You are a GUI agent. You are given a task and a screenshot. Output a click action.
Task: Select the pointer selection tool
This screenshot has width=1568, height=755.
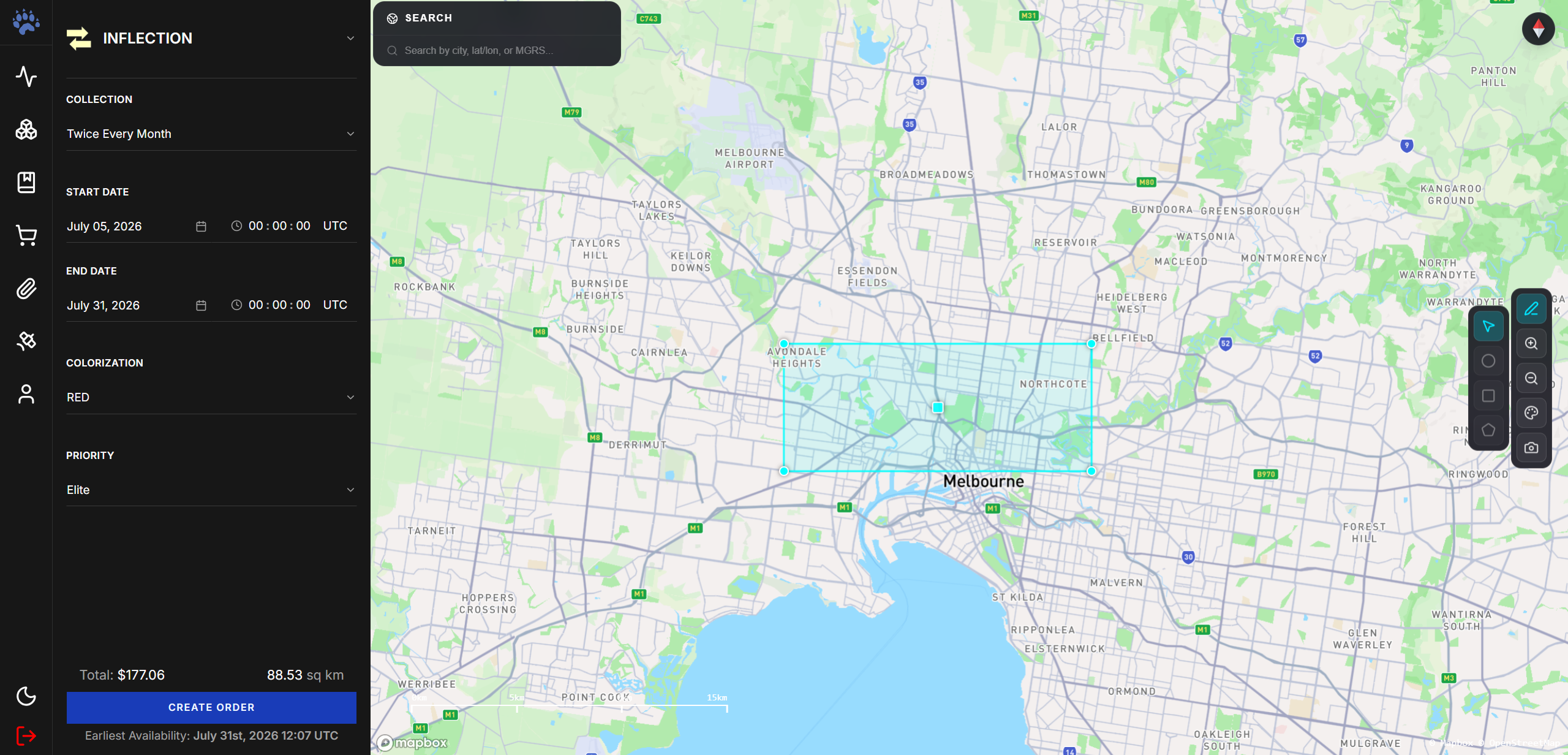coord(1488,326)
